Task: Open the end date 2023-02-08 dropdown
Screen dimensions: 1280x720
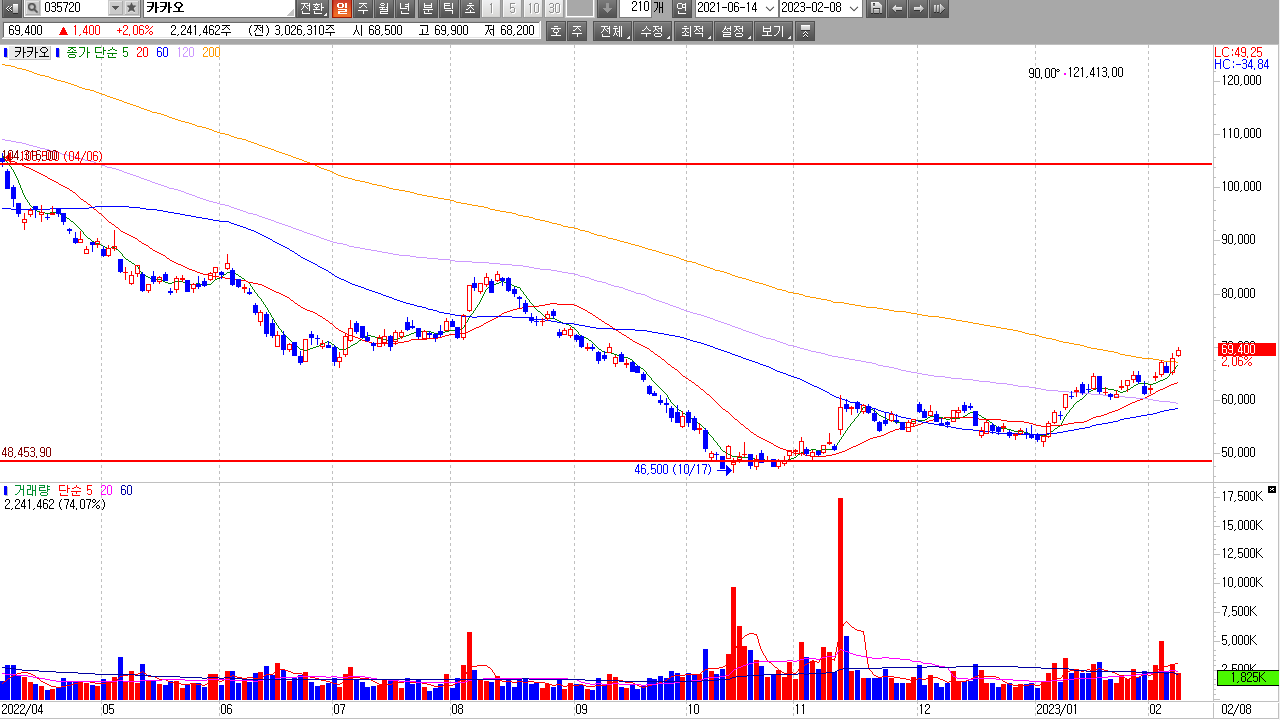Action: click(x=853, y=8)
